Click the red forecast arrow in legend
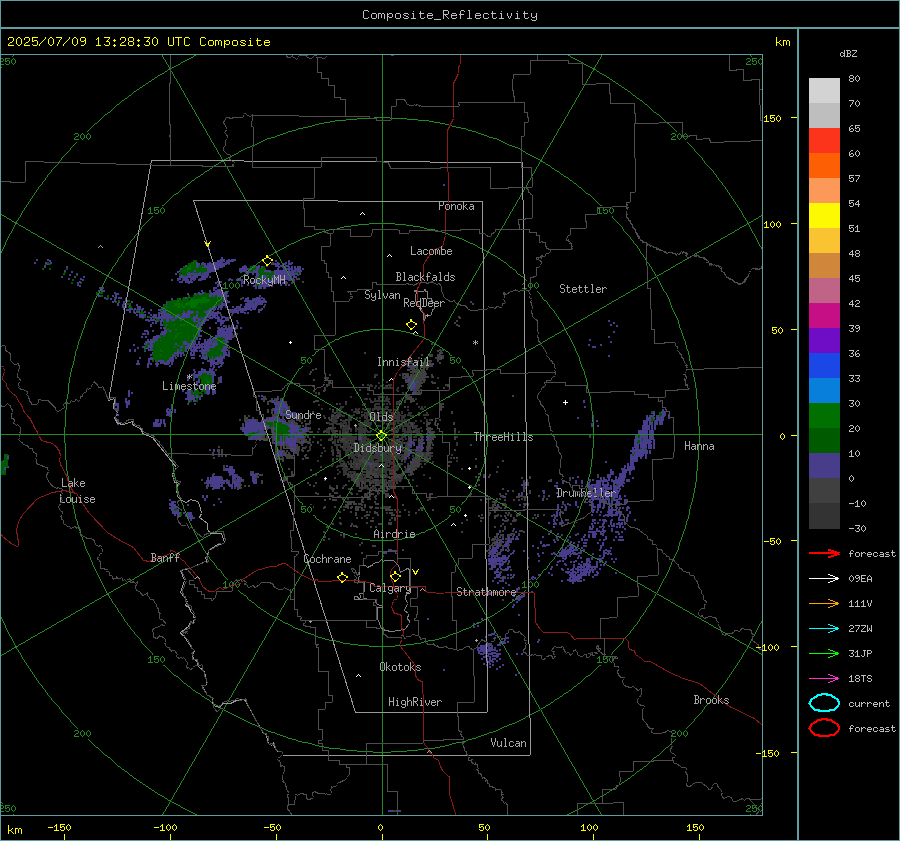 (824, 553)
